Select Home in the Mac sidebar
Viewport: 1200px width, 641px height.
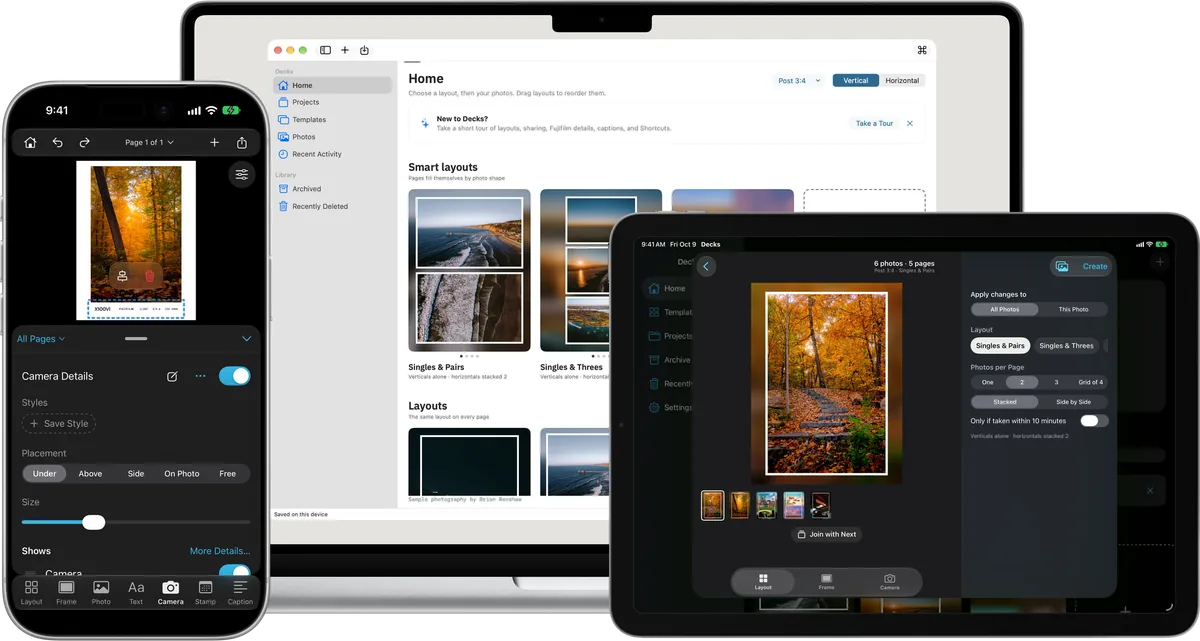333,85
